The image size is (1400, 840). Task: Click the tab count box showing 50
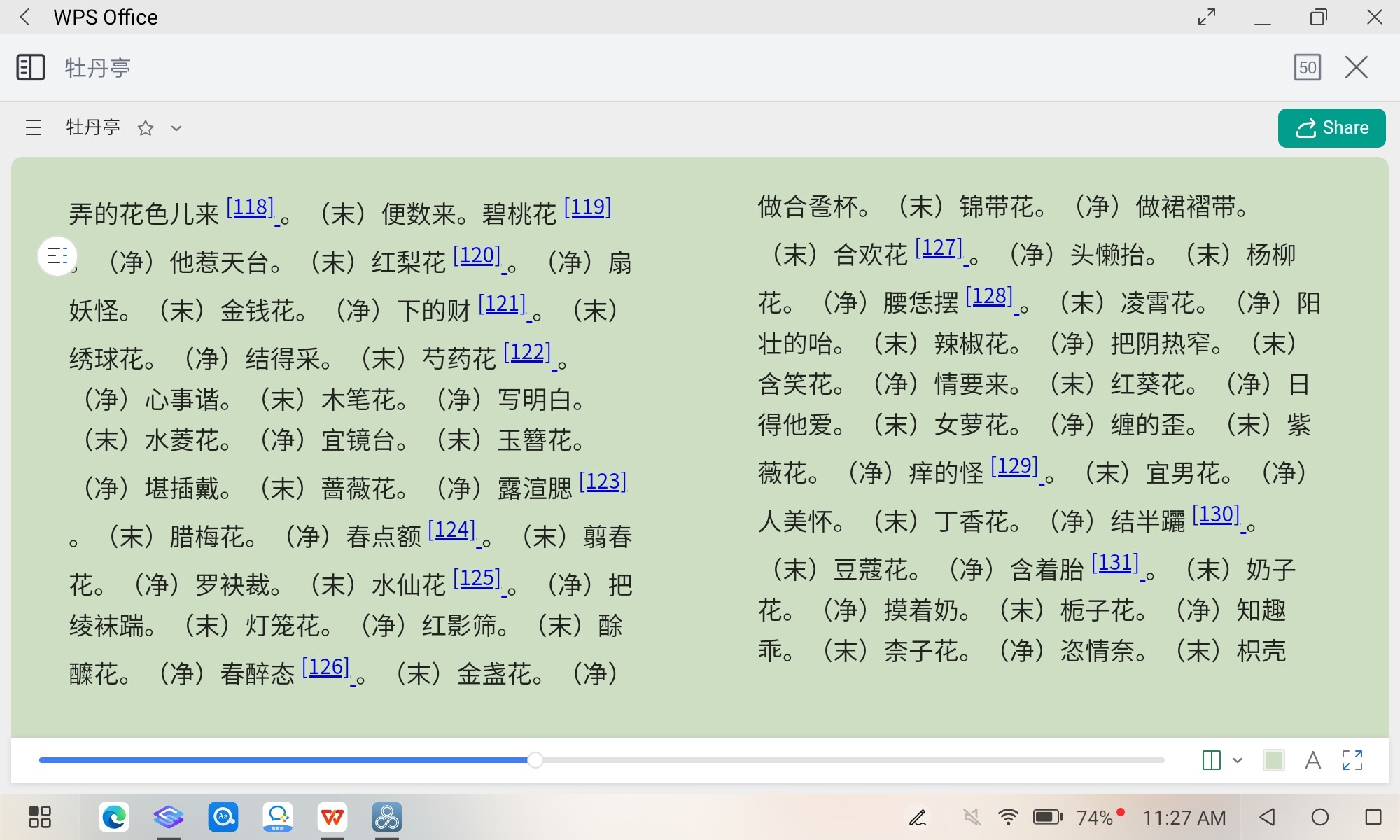(1307, 68)
